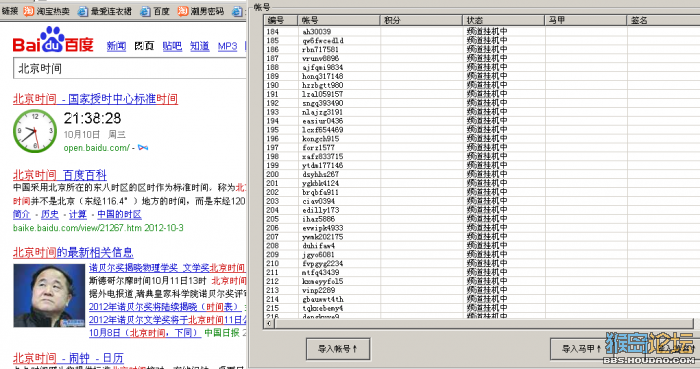The image size is (700, 369).
Task: Select account row jgyo6081
Action: 482,255
